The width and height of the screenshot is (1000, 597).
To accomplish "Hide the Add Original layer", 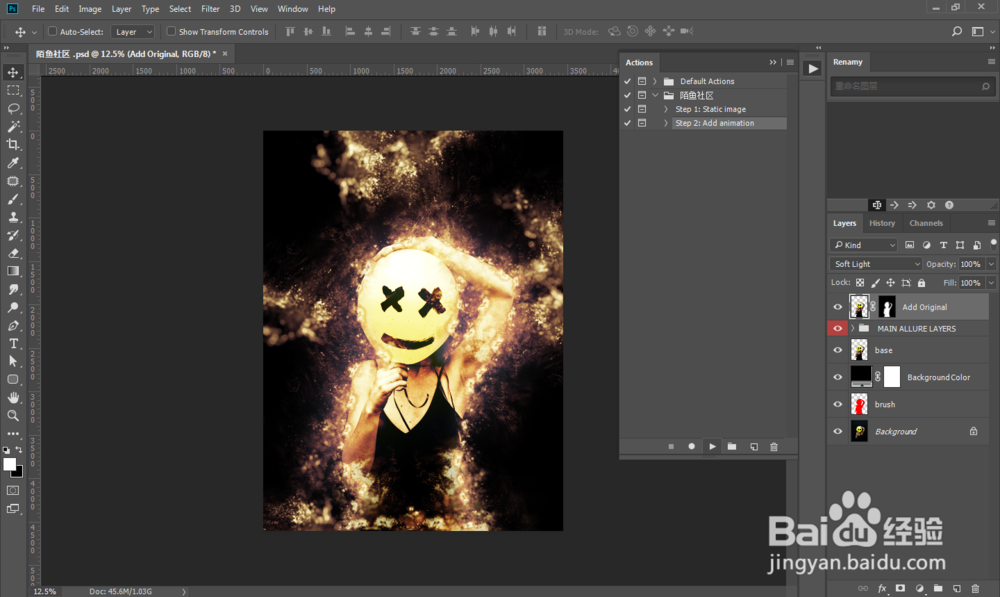I will (x=837, y=307).
